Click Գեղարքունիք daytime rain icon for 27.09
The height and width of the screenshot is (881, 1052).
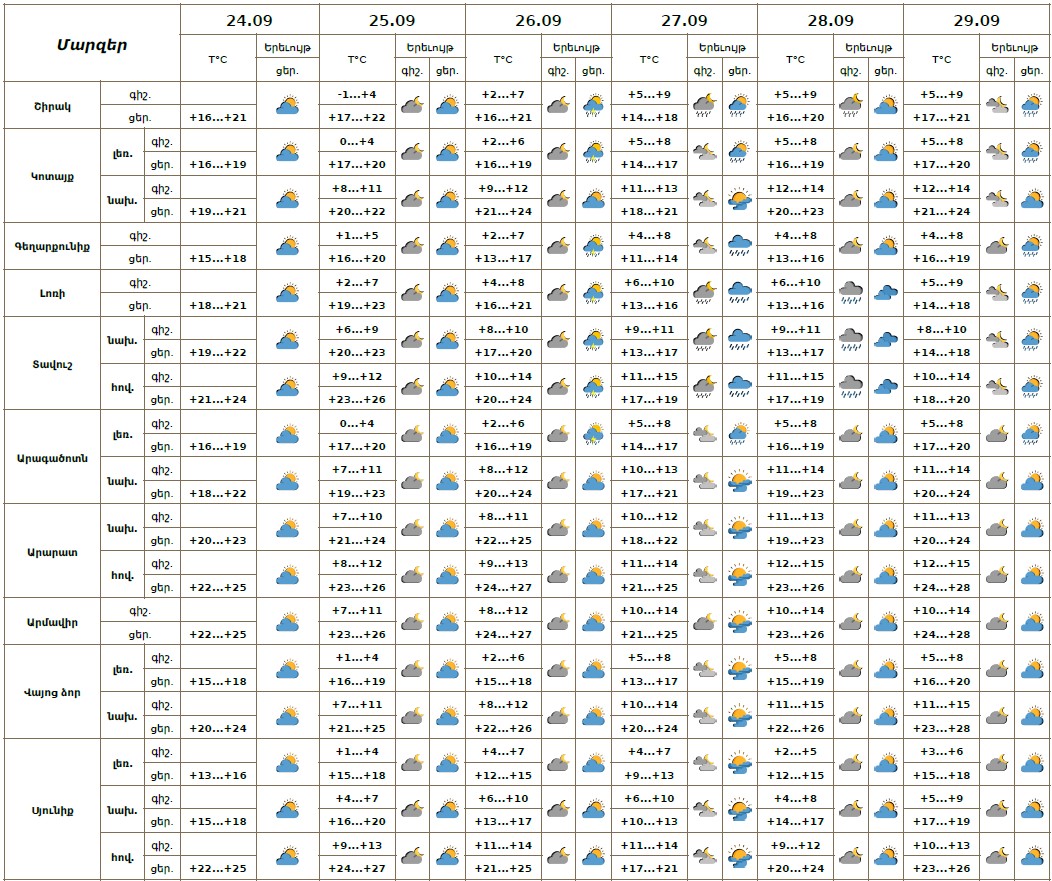point(740,246)
